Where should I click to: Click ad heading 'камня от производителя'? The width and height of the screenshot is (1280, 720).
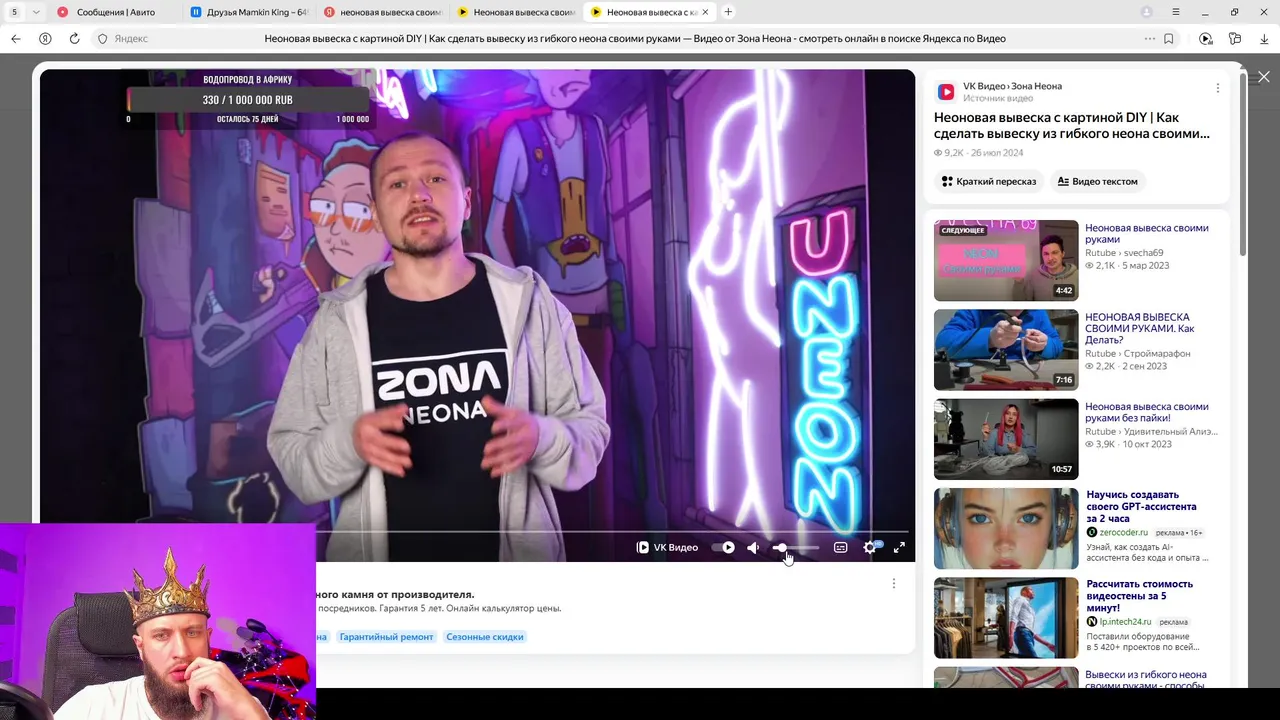[395, 595]
